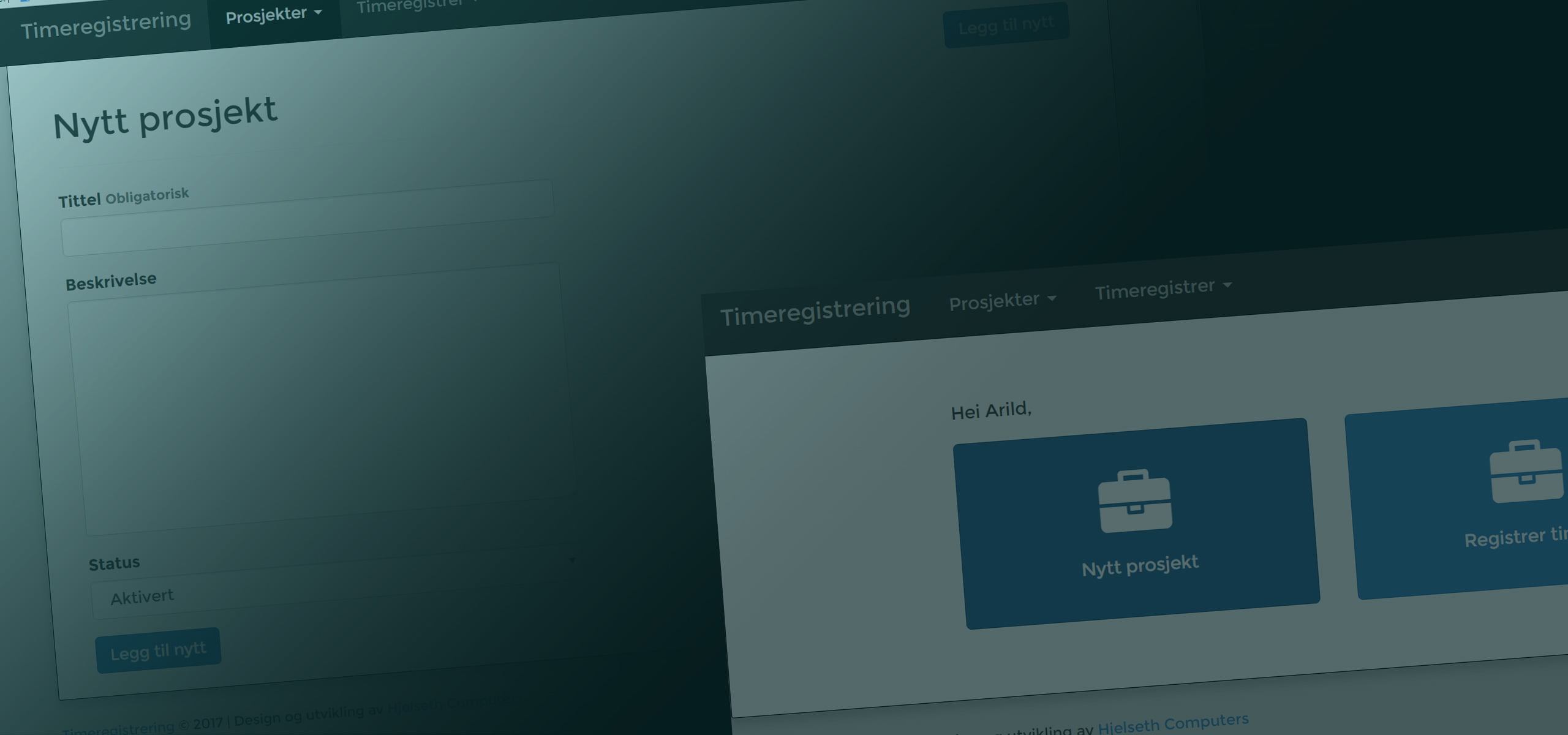The height and width of the screenshot is (735, 1568).
Task: Click the Obligatorisk hint text
Action: click(x=147, y=196)
